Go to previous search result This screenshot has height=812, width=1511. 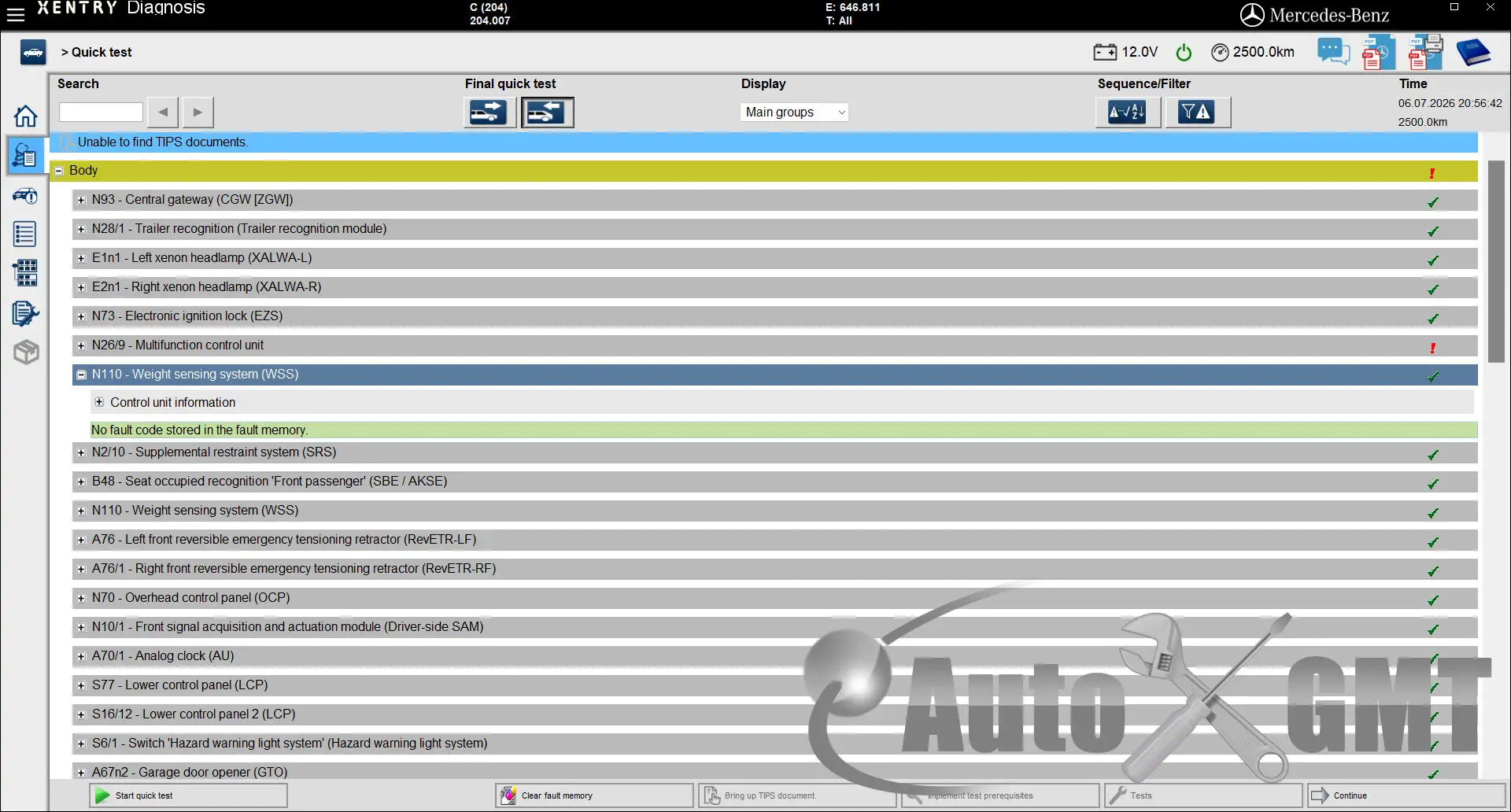tap(163, 113)
